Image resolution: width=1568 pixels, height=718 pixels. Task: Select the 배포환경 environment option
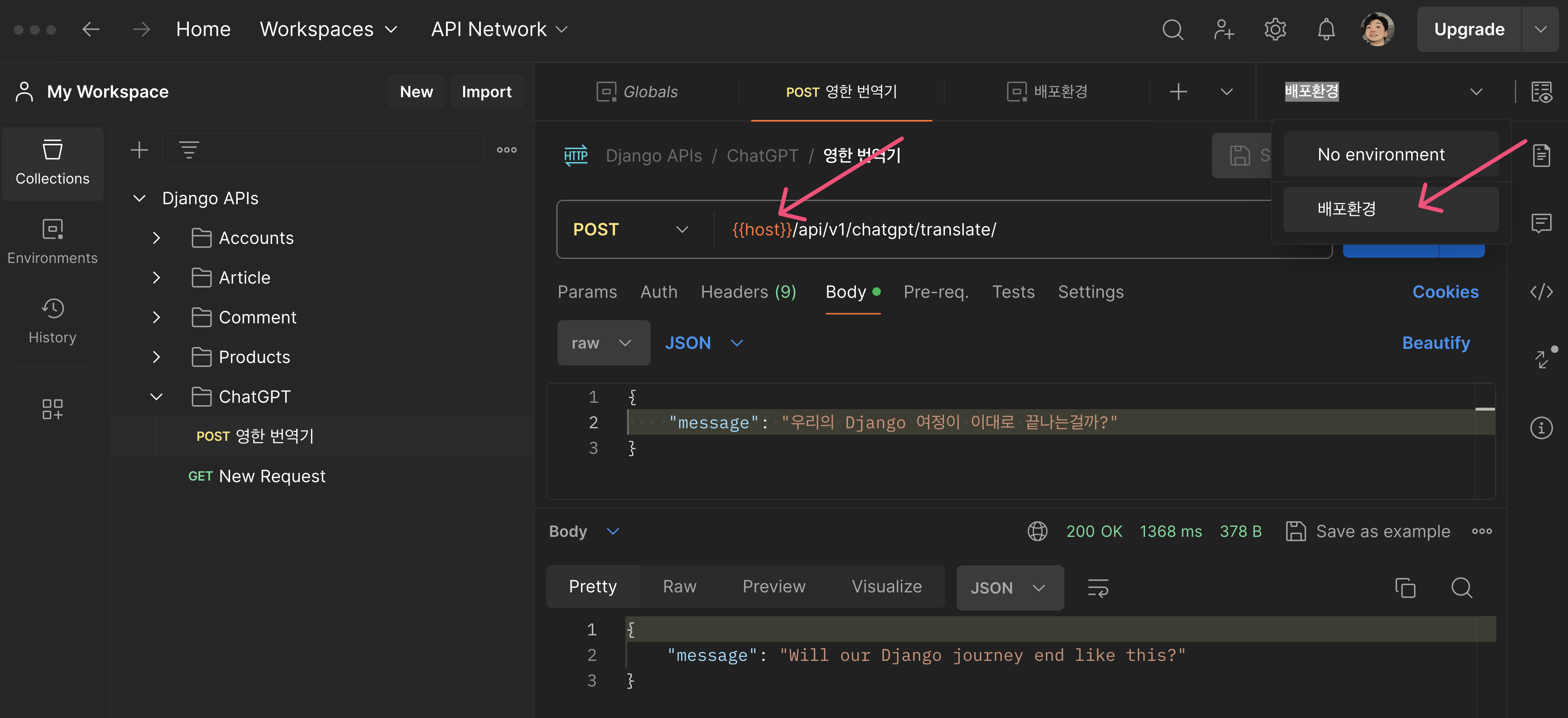(x=1390, y=209)
